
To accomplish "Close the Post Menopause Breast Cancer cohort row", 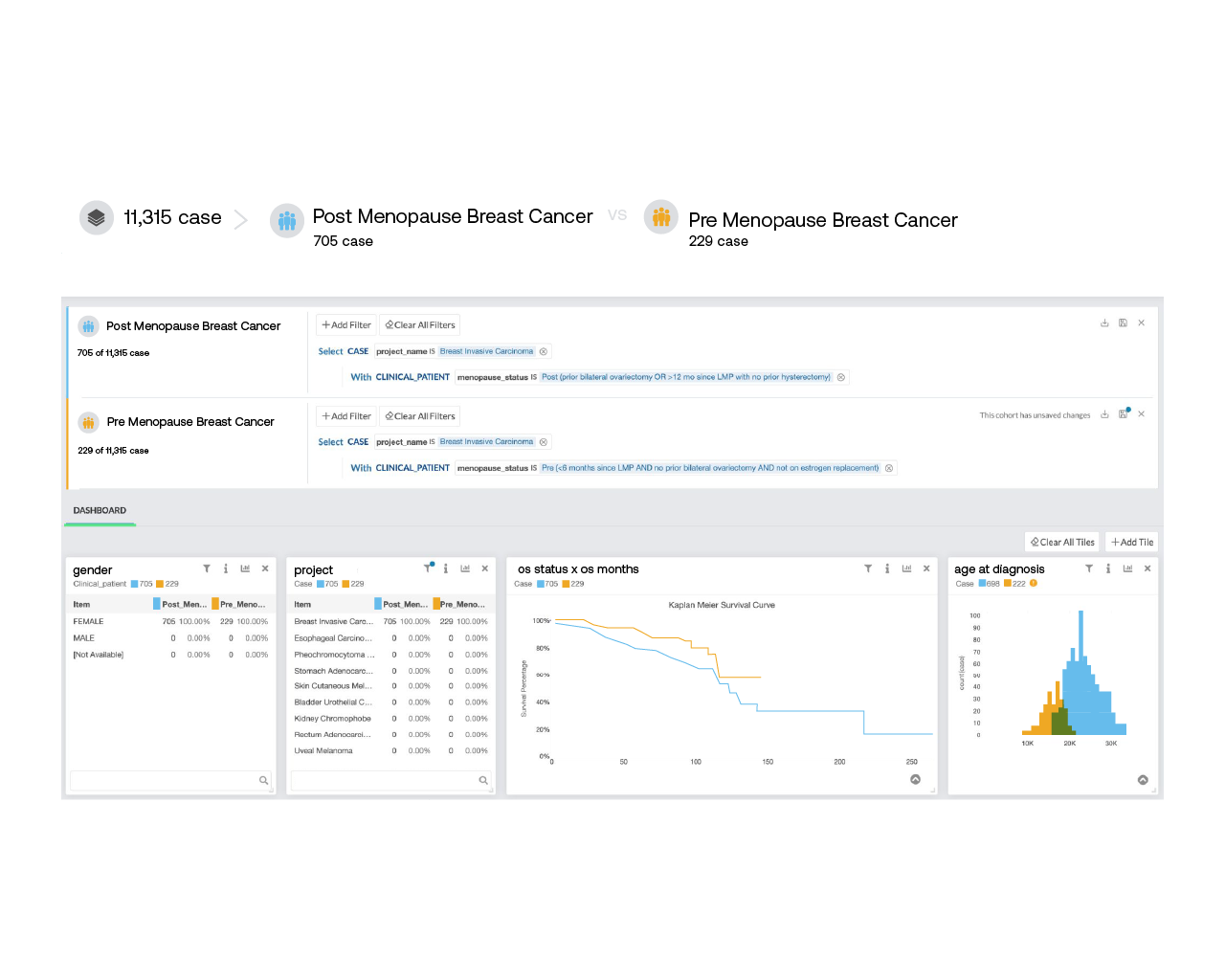I will click(1142, 323).
